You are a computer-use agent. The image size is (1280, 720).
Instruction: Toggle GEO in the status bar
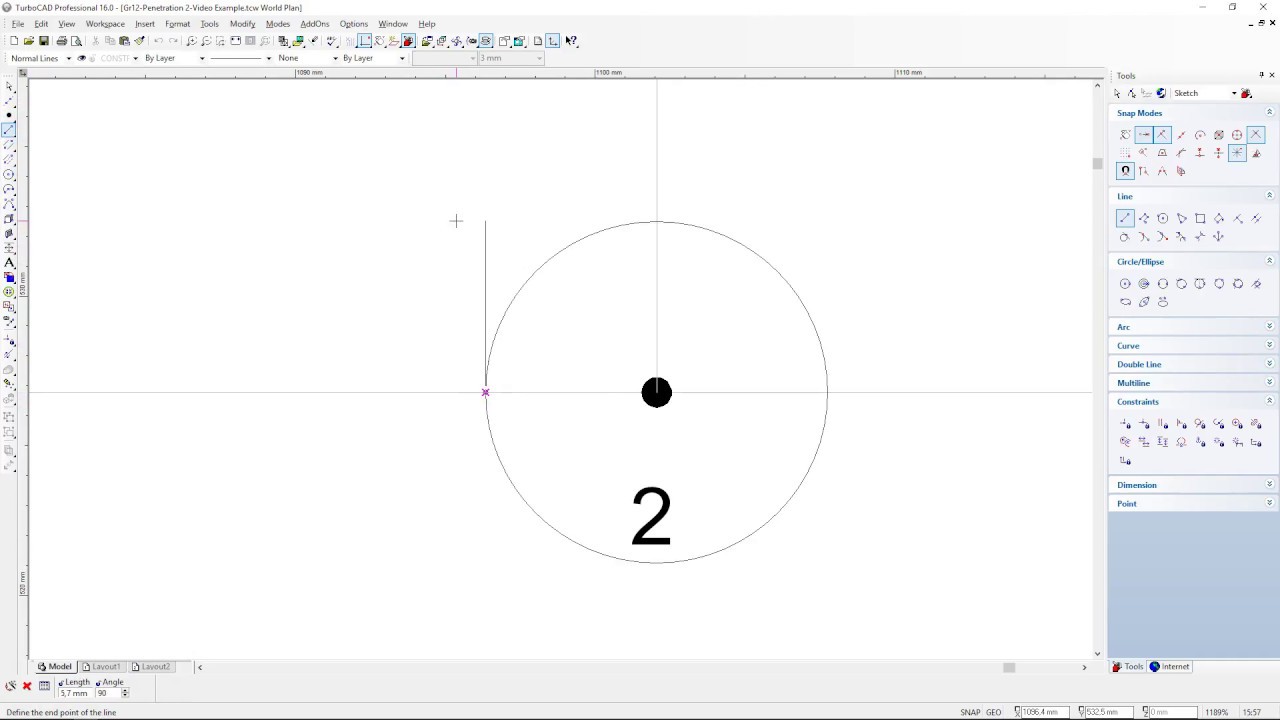click(994, 712)
